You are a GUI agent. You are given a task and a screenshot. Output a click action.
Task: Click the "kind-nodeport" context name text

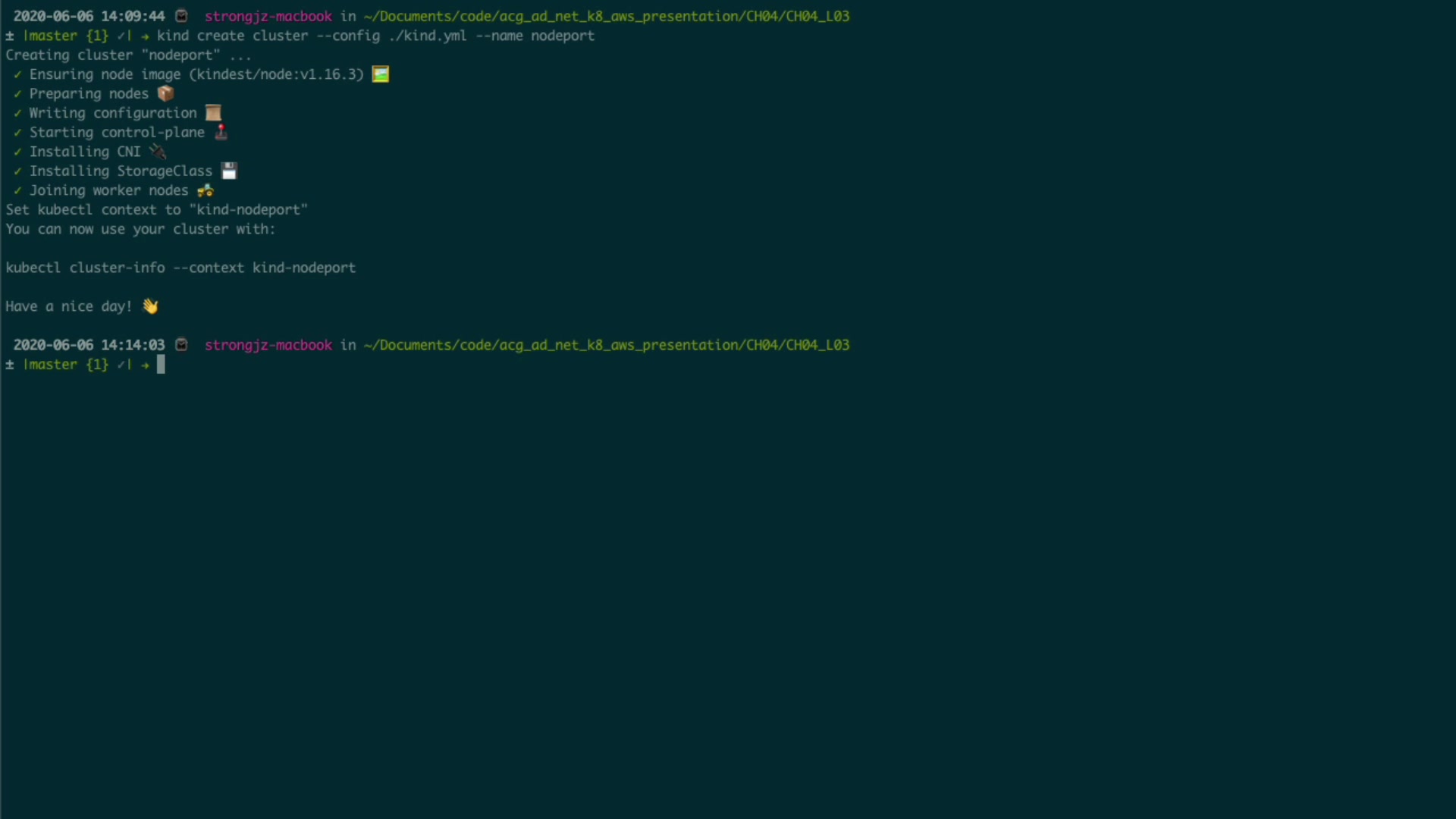(248, 210)
